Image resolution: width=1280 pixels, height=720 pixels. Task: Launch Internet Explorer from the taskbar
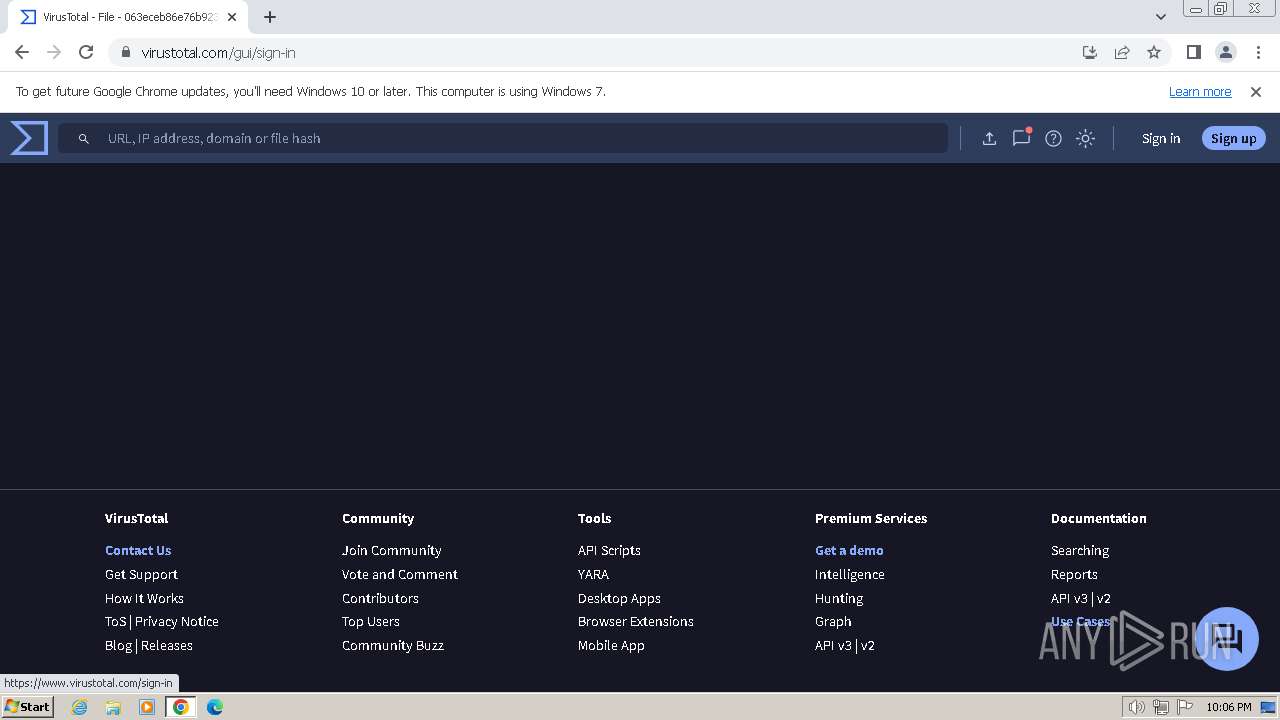[x=79, y=707]
